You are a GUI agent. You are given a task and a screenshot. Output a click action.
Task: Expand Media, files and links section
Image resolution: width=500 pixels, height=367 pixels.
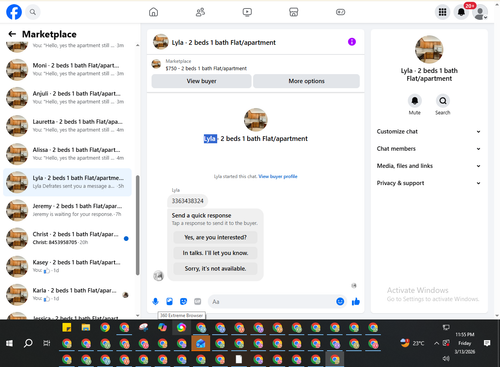click(x=429, y=166)
